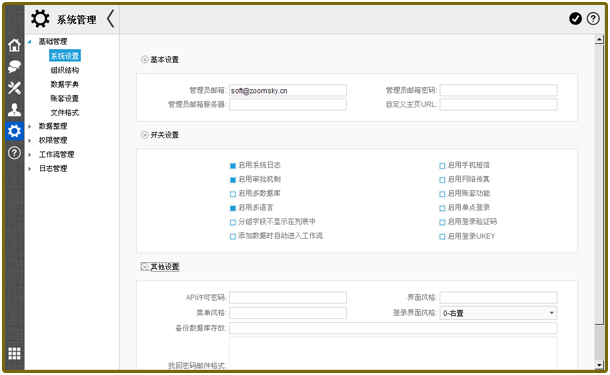This screenshot has height=375, width=610.
Task: Collapse the 基本设置 section icon
Action: [144, 60]
